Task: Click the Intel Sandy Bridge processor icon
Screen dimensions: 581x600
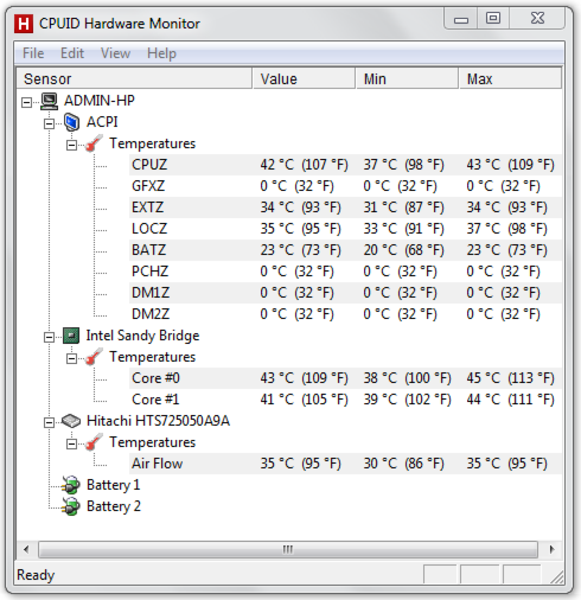Action: pos(71,336)
